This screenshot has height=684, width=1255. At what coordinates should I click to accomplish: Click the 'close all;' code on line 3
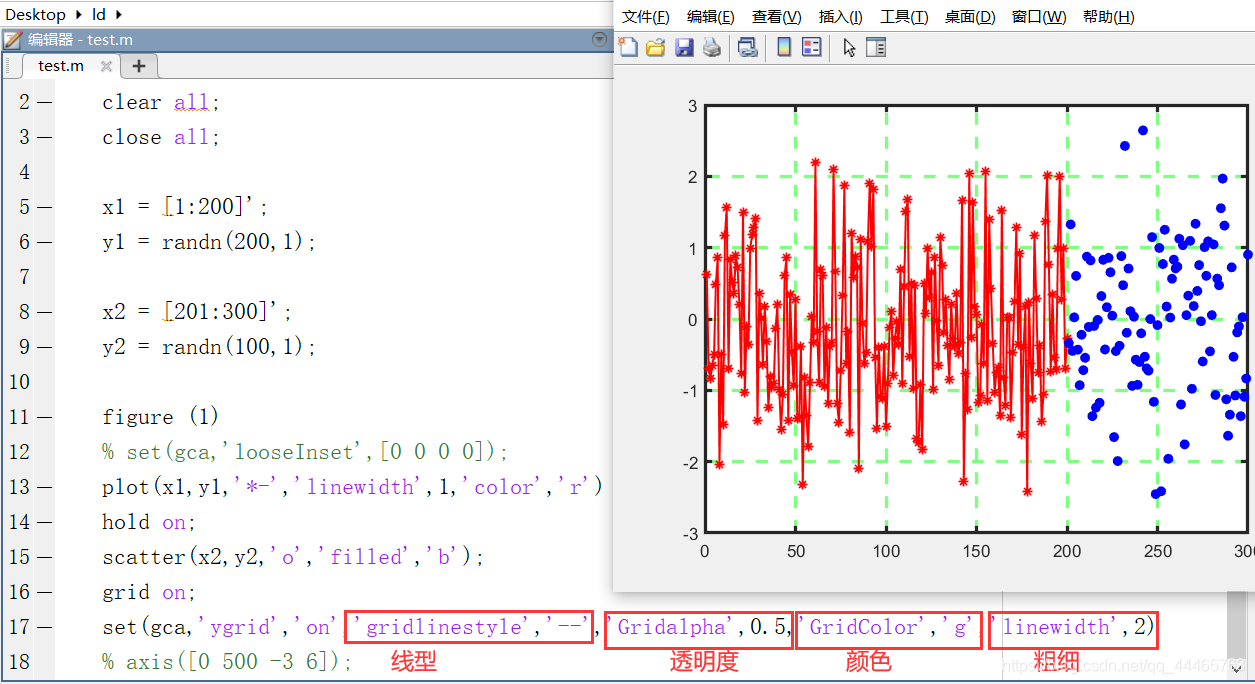point(160,137)
